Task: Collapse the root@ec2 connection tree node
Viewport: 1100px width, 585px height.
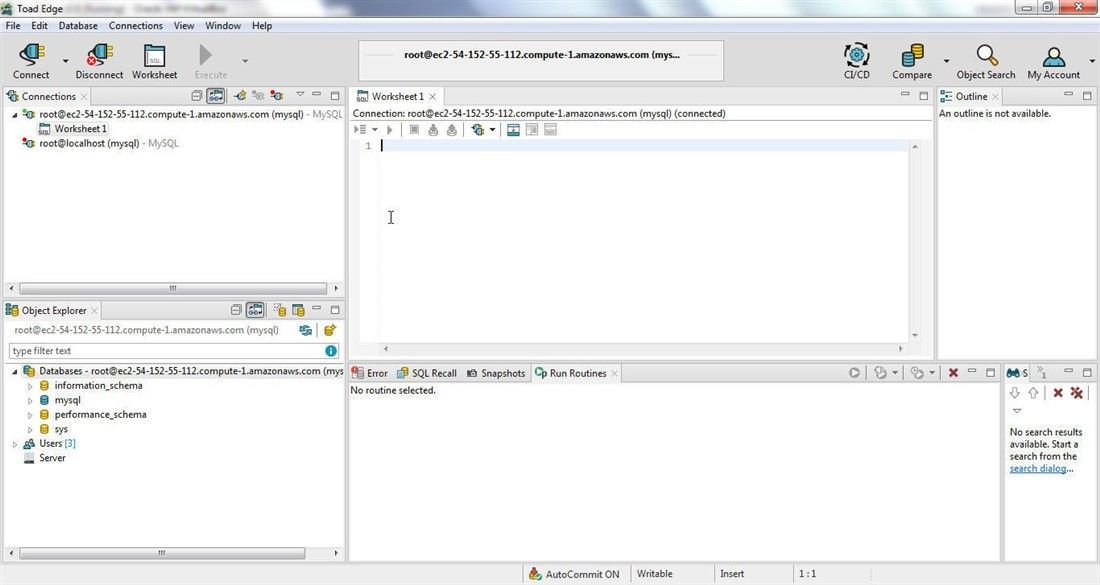Action: (15, 114)
